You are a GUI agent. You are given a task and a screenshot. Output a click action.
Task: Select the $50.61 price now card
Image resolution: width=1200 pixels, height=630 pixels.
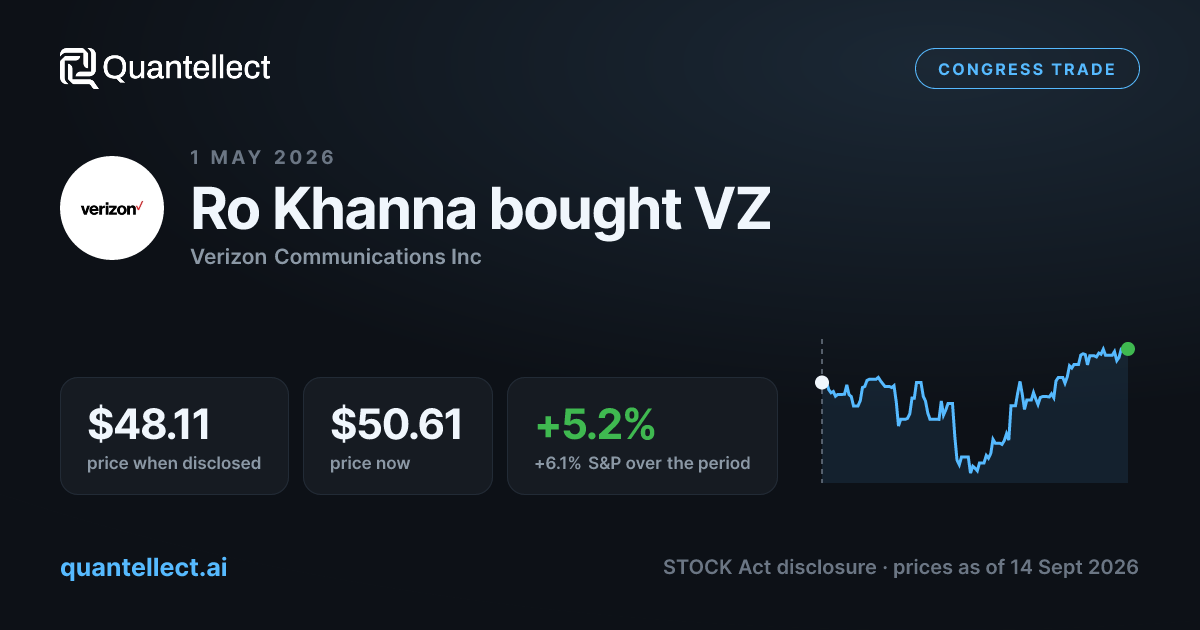[x=398, y=436]
